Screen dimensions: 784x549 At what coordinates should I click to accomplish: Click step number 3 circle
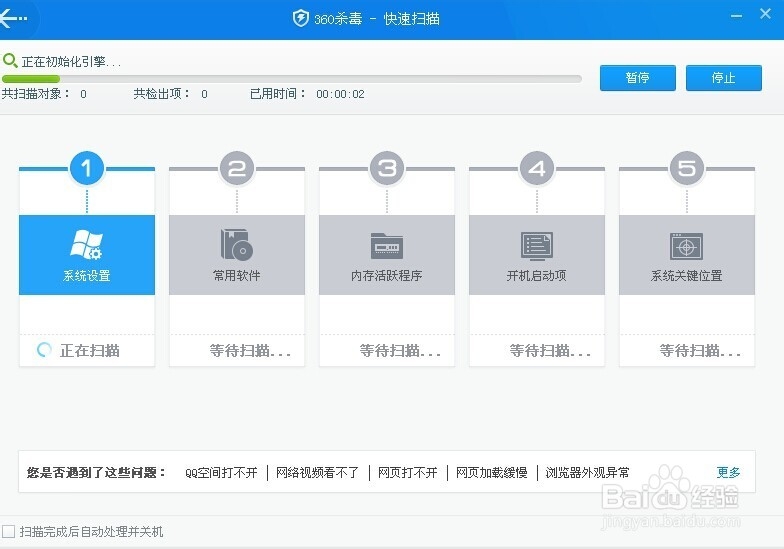coord(387,168)
